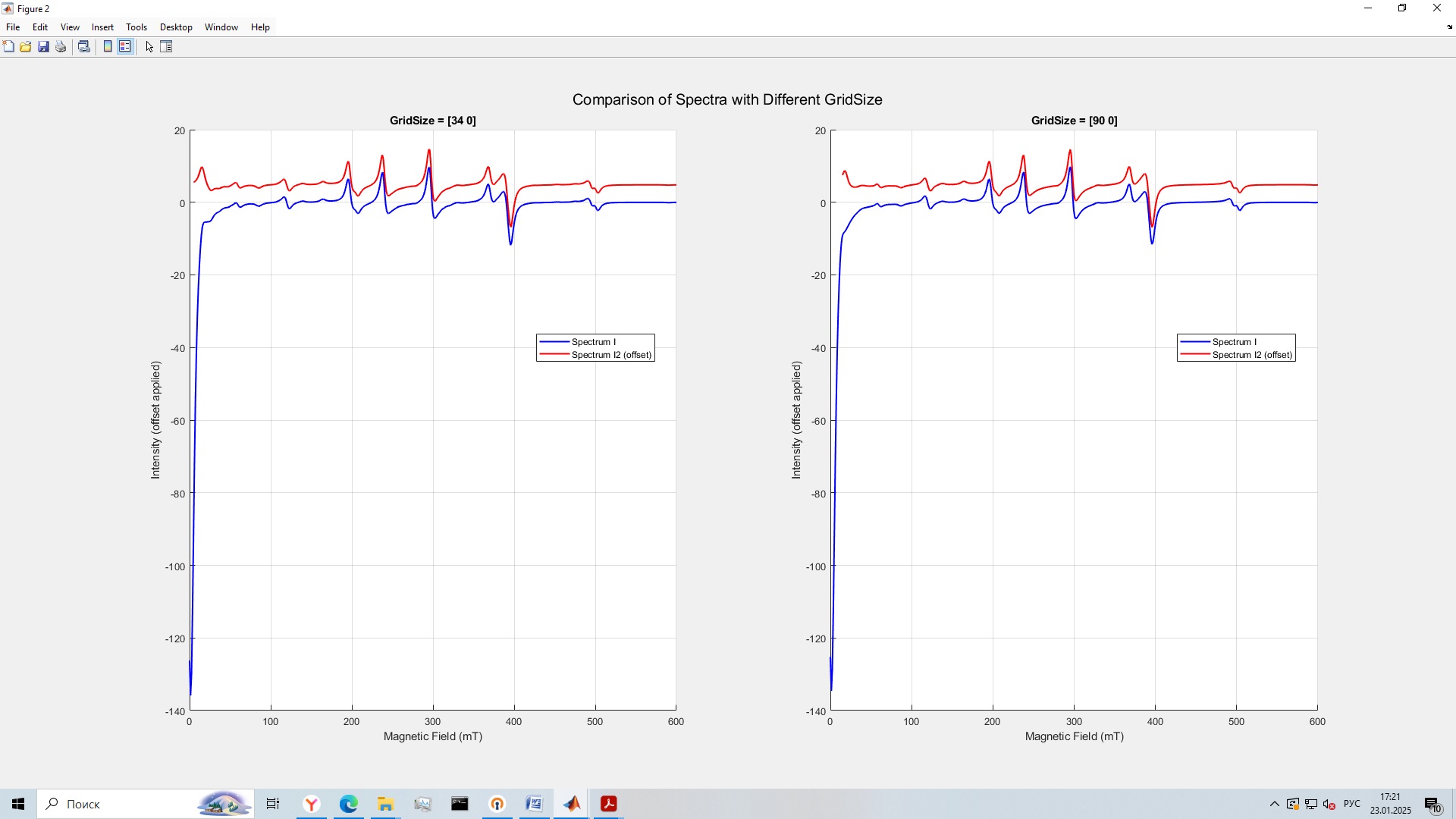Open the monitor chart app on taskbar

(x=423, y=804)
